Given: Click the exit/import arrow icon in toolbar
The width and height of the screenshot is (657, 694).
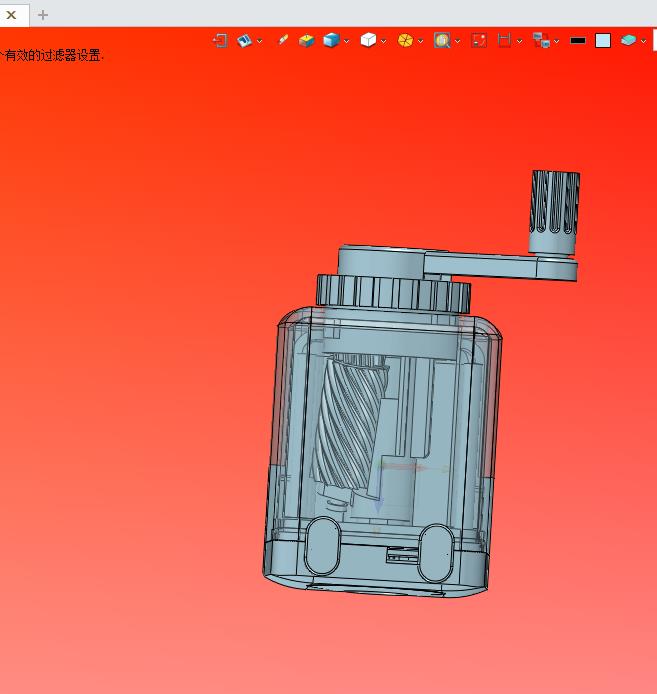Looking at the screenshot, I should pos(220,41).
